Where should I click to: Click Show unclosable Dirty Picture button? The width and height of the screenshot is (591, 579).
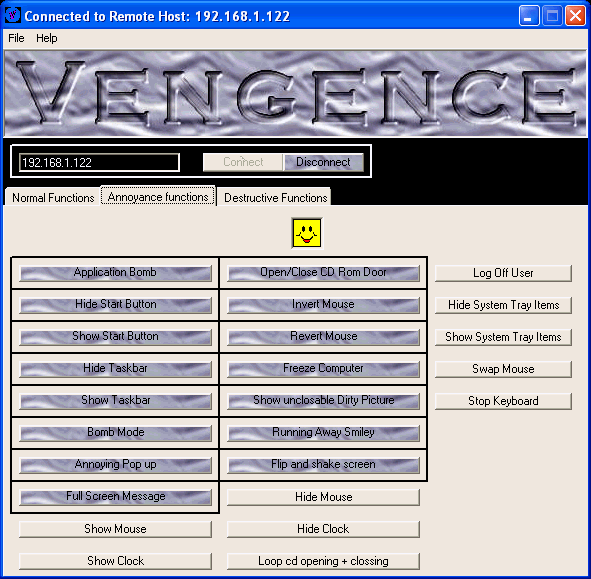(x=323, y=401)
